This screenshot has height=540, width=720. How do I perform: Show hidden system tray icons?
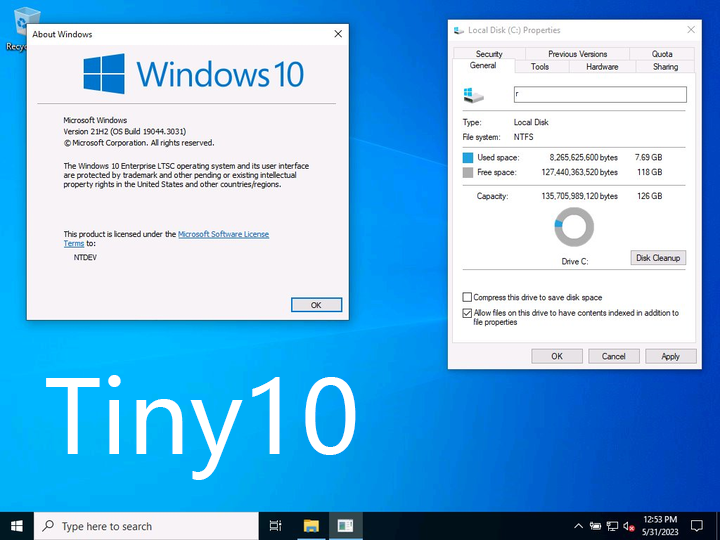(579, 526)
